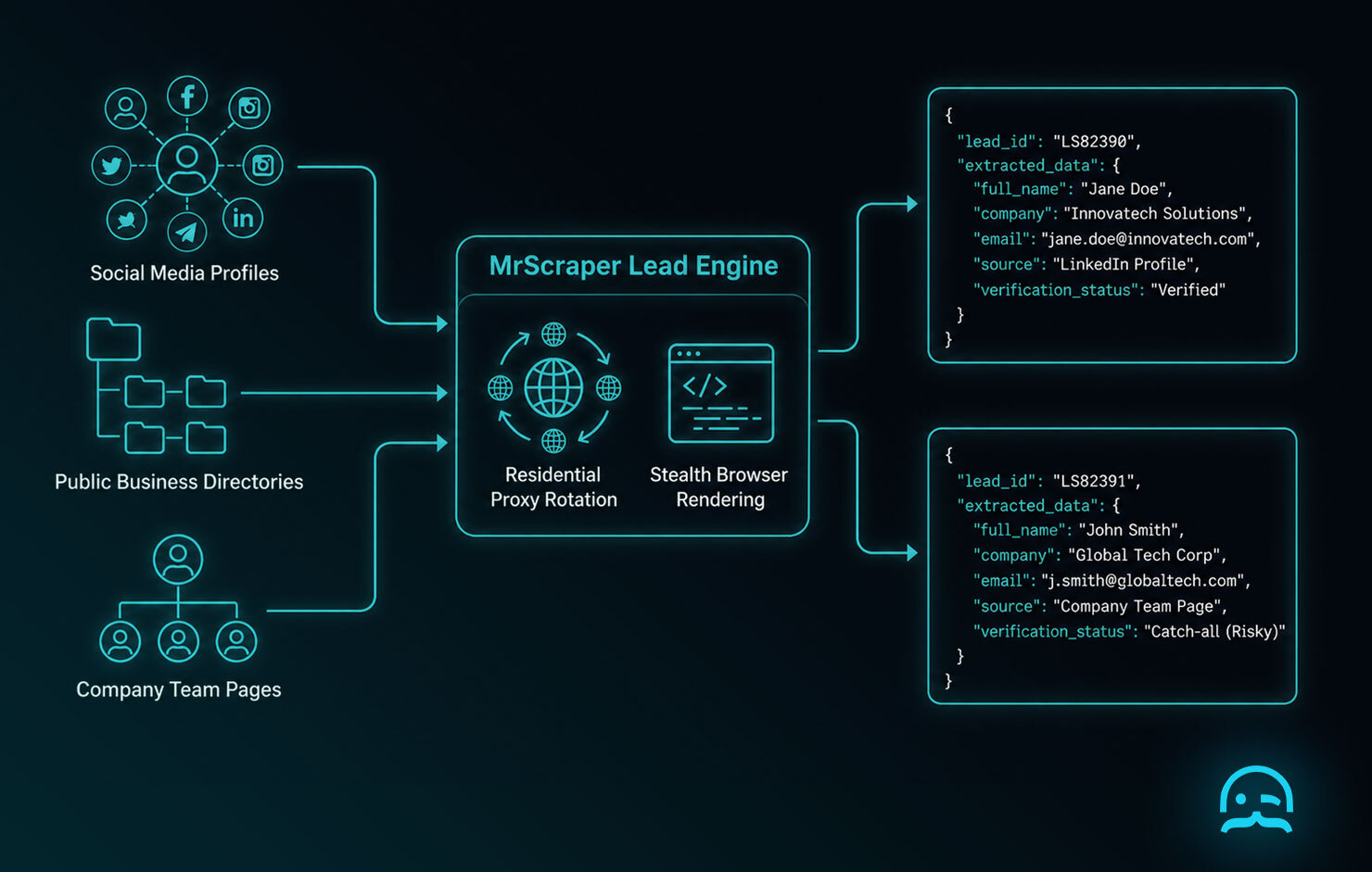1372x872 pixels.
Task: Click "extracted_data" key in the John Smith block
Action: [1029, 506]
